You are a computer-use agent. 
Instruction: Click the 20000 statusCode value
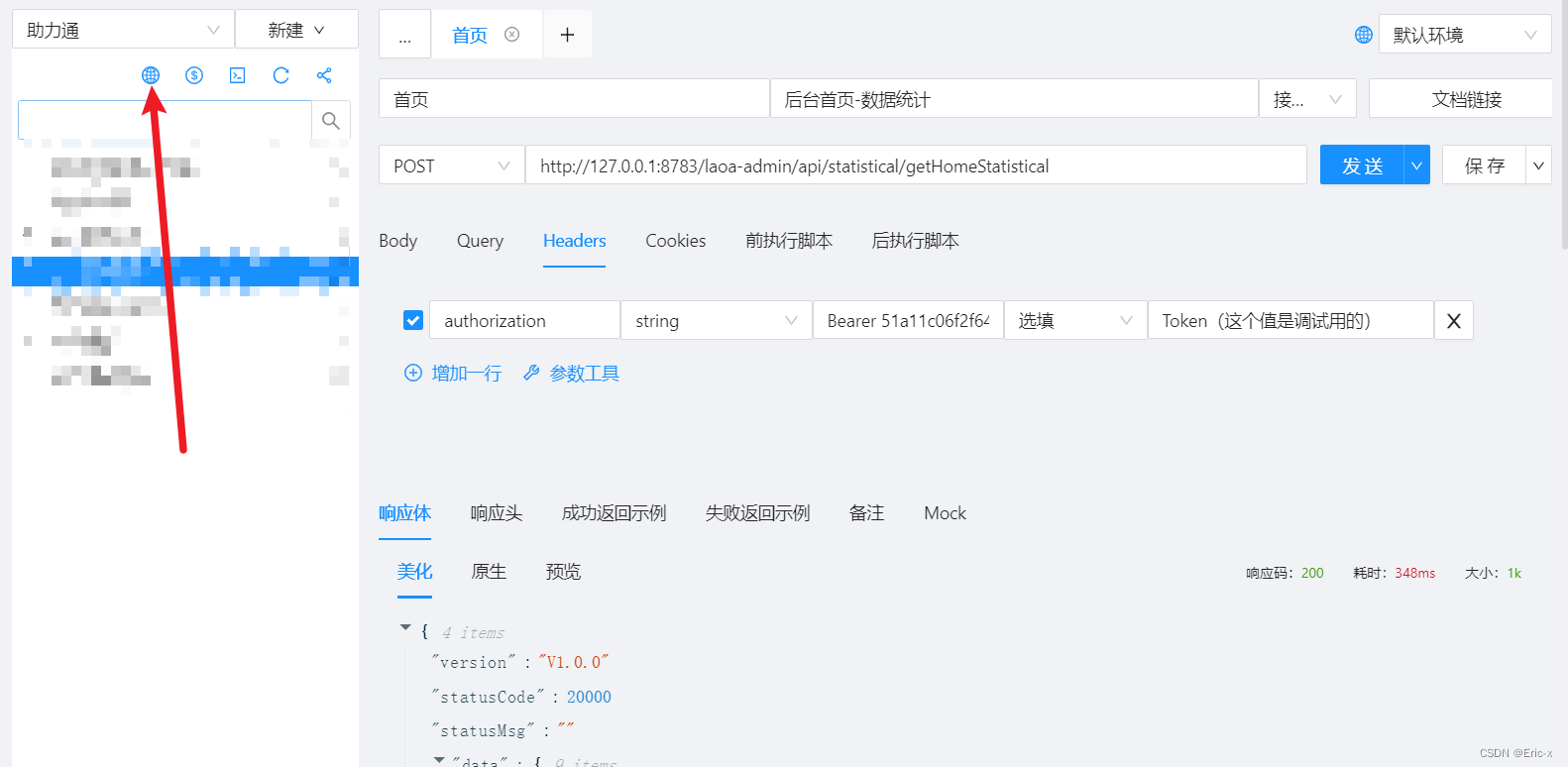tap(589, 697)
